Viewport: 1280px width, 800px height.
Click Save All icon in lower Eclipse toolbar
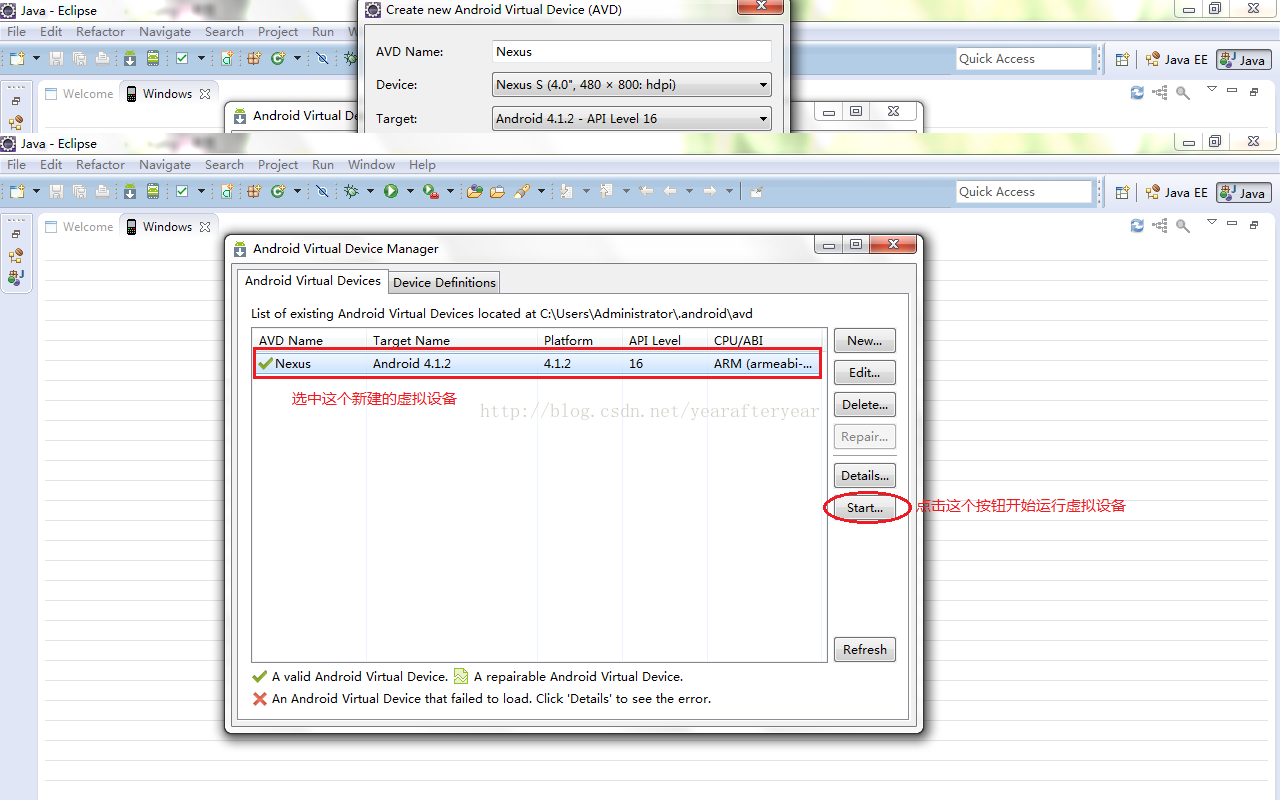(x=79, y=191)
